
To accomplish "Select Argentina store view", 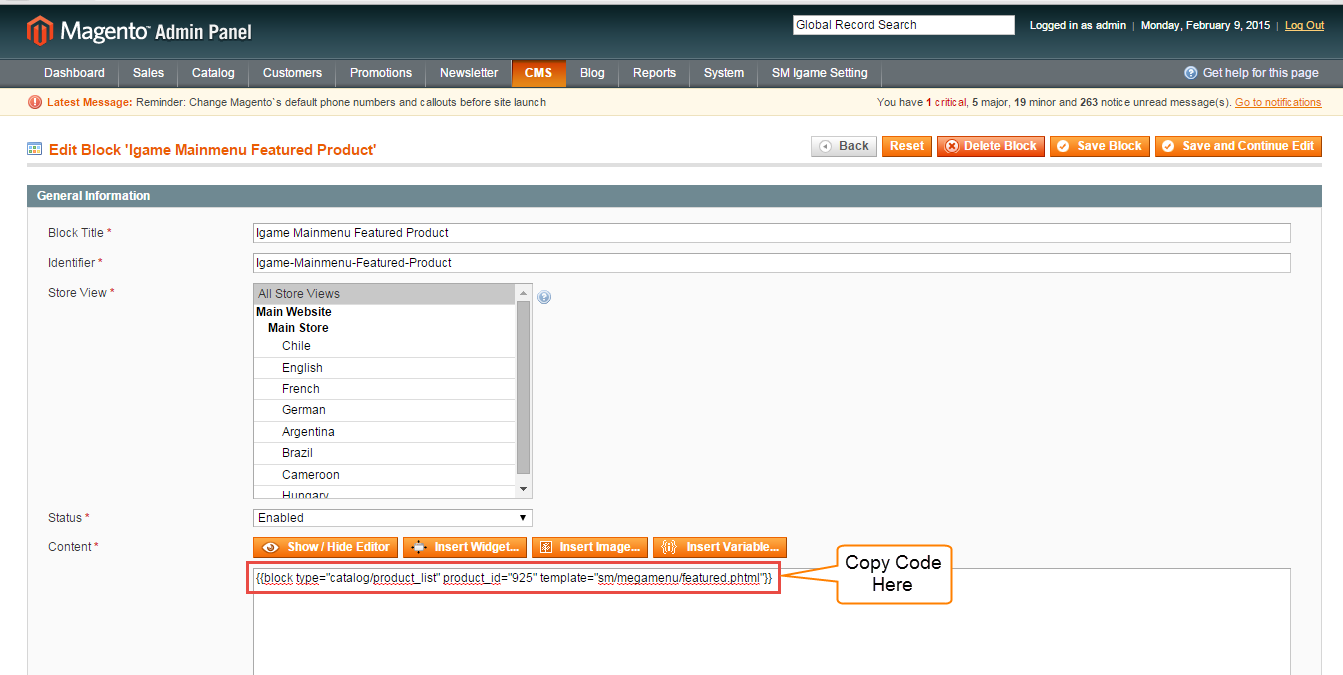I will tap(385, 432).
